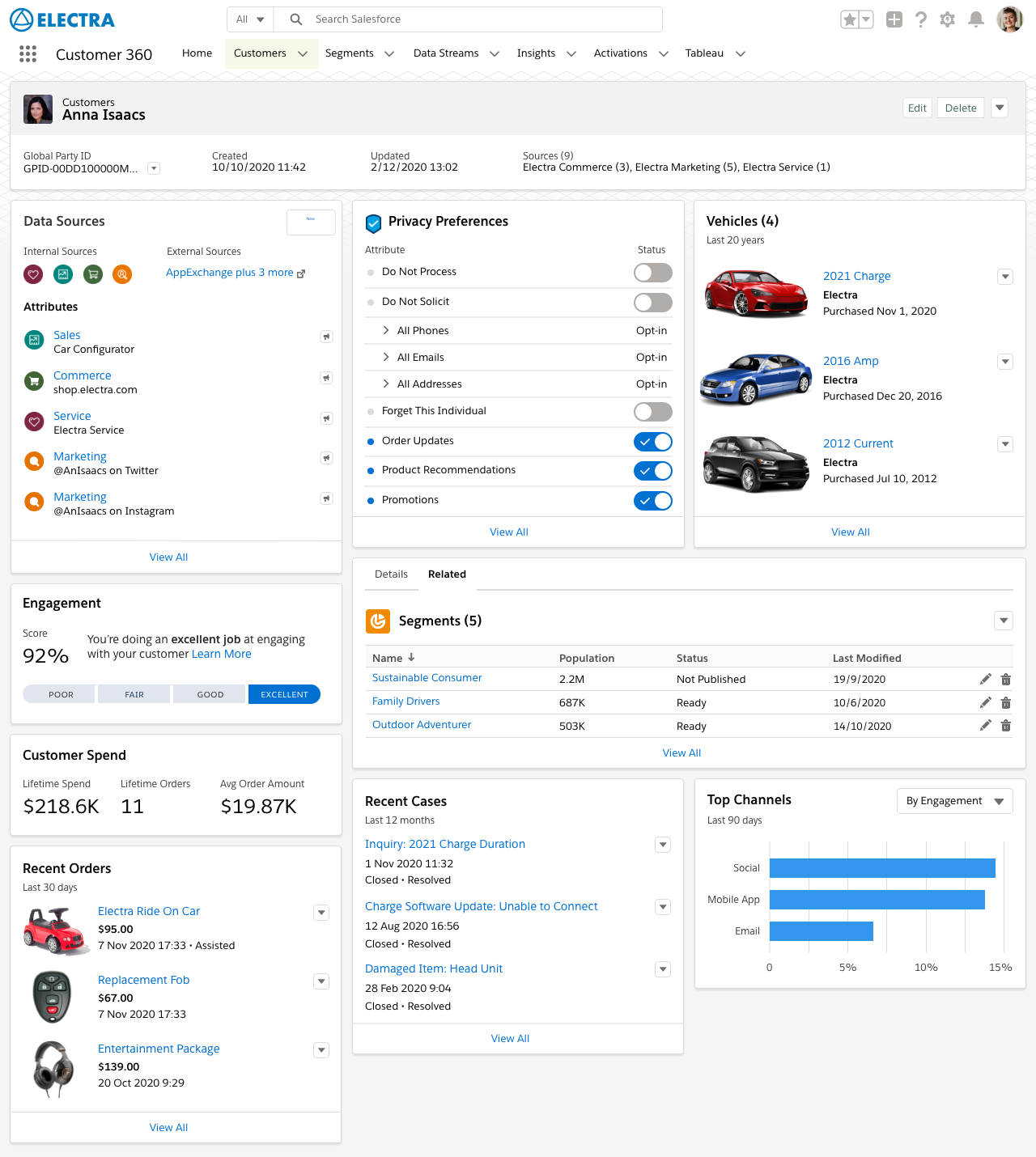The image size is (1036, 1157).
Task: Open the Learn More engagement link
Action: coord(221,654)
